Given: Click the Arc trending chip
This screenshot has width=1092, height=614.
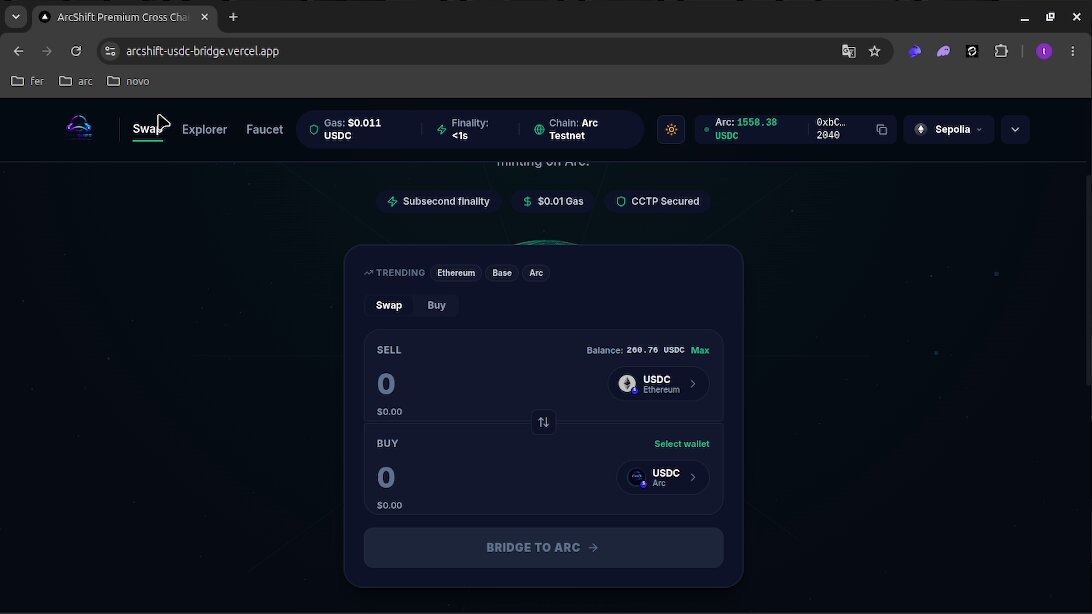Looking at the screenshot, I should (536, 273).
